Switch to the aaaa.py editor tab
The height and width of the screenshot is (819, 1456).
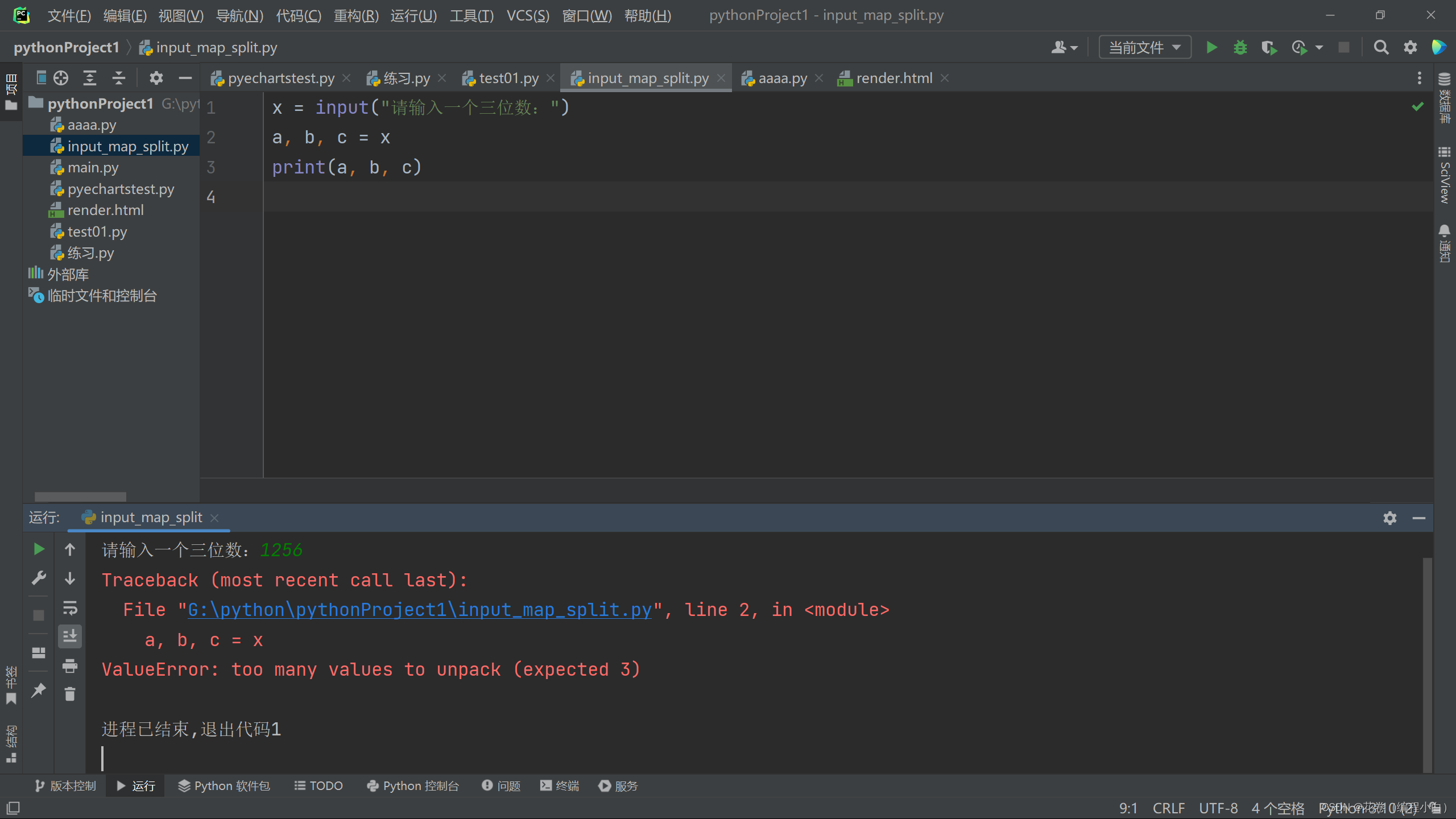click(782, 78)
